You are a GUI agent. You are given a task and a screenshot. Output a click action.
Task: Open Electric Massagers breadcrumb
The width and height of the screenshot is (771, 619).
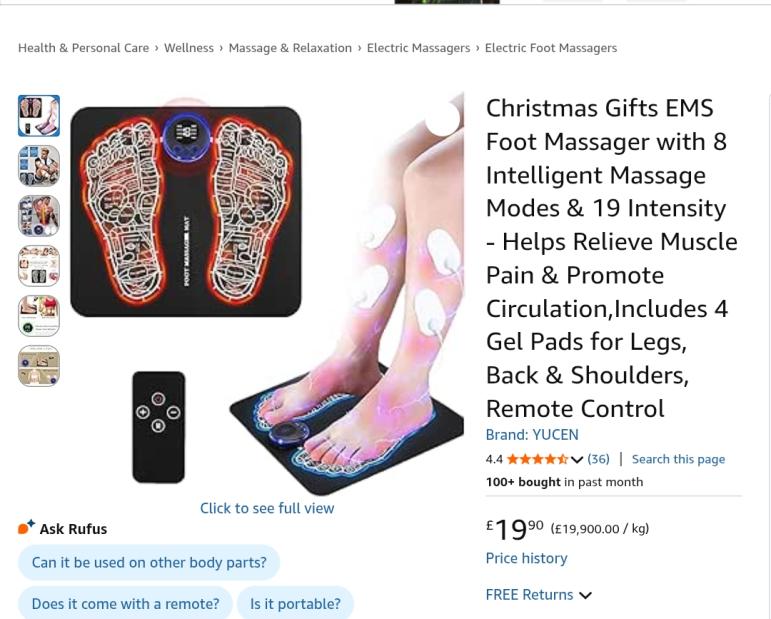(418, 48)
